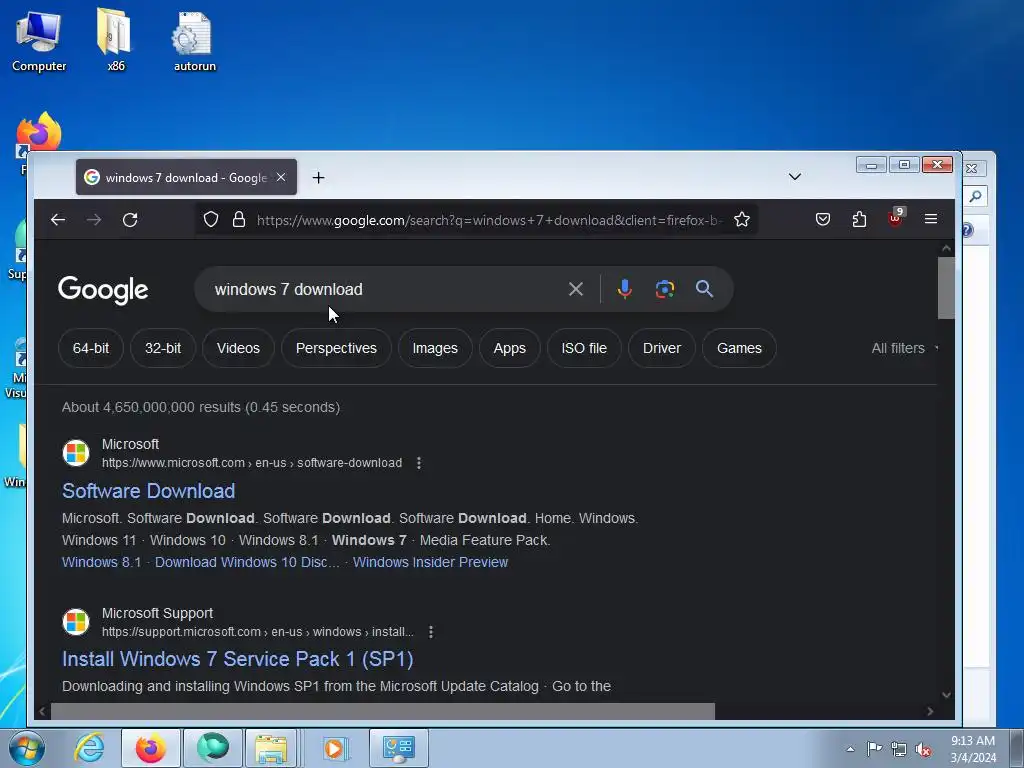The height and width of the screenshot is (768, 1024).
Task: Click the vertical scrollbar thumb
Action: click(x=946, y=288)
